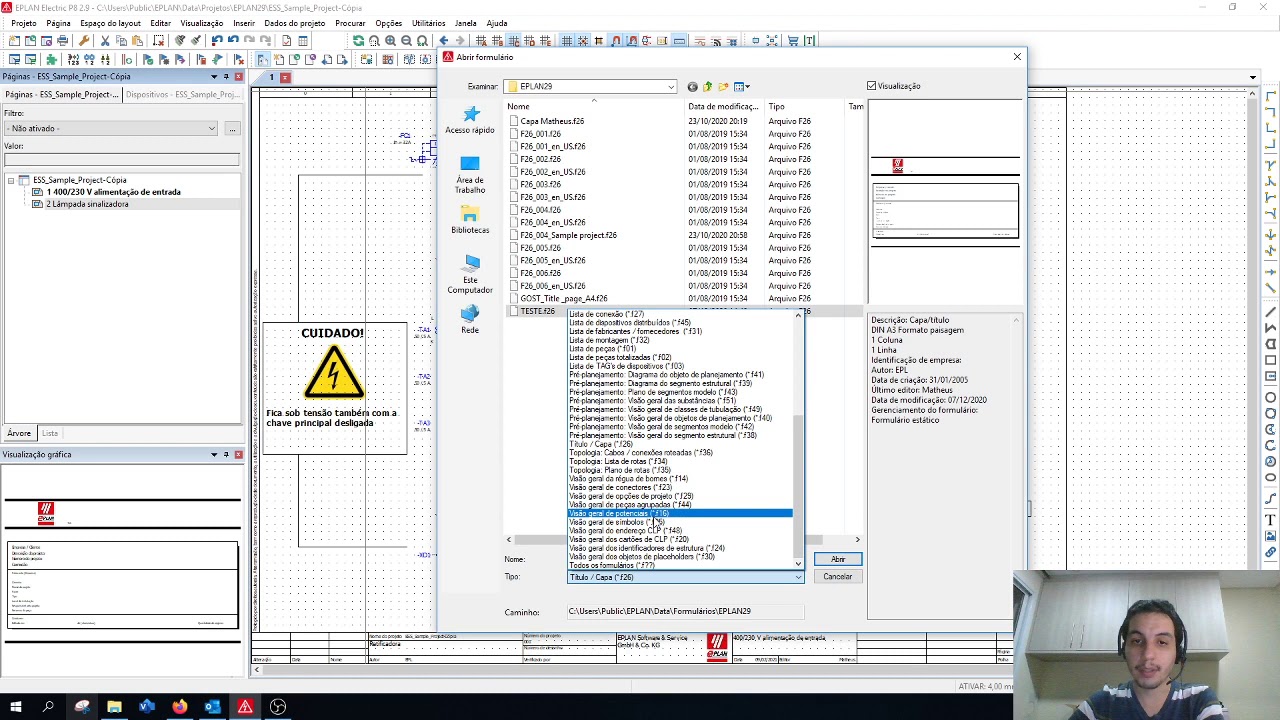Image resolution: width=1280 pixels, height=720 pixels.
Task: Click the Cancelar button
Action: point(838,577)
